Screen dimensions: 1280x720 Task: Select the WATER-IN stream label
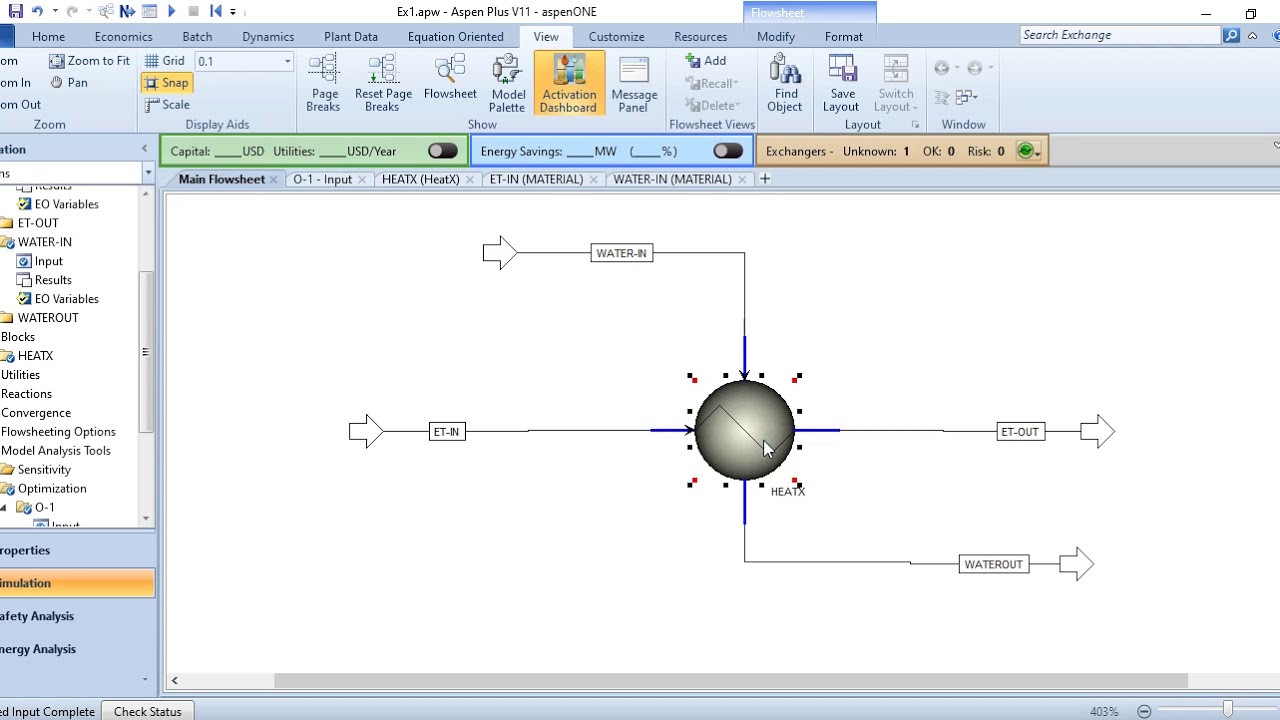point(622,253)
